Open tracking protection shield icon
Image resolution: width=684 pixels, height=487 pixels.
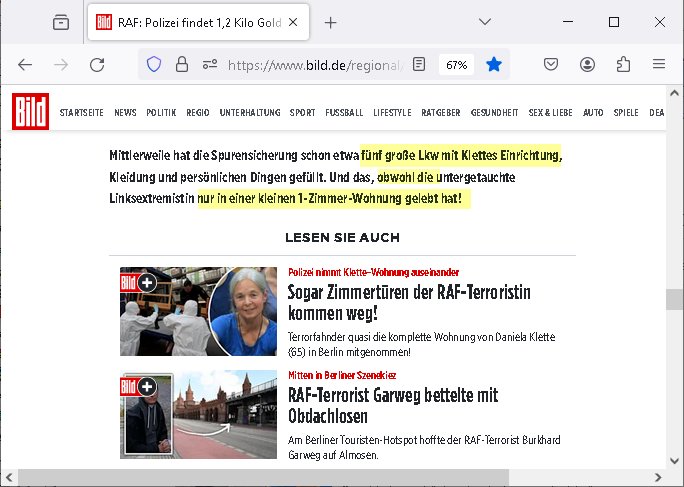click(154, 65)
